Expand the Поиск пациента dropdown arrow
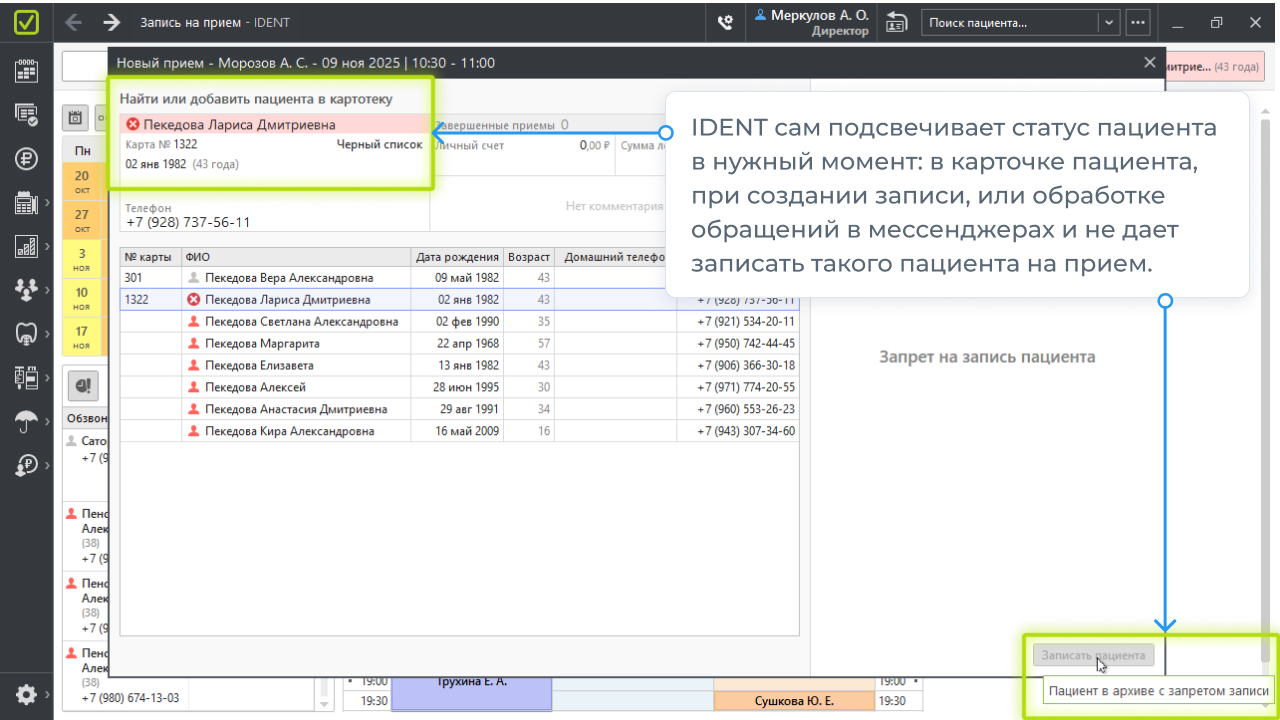The image size is (1280, 720). 1108,23
